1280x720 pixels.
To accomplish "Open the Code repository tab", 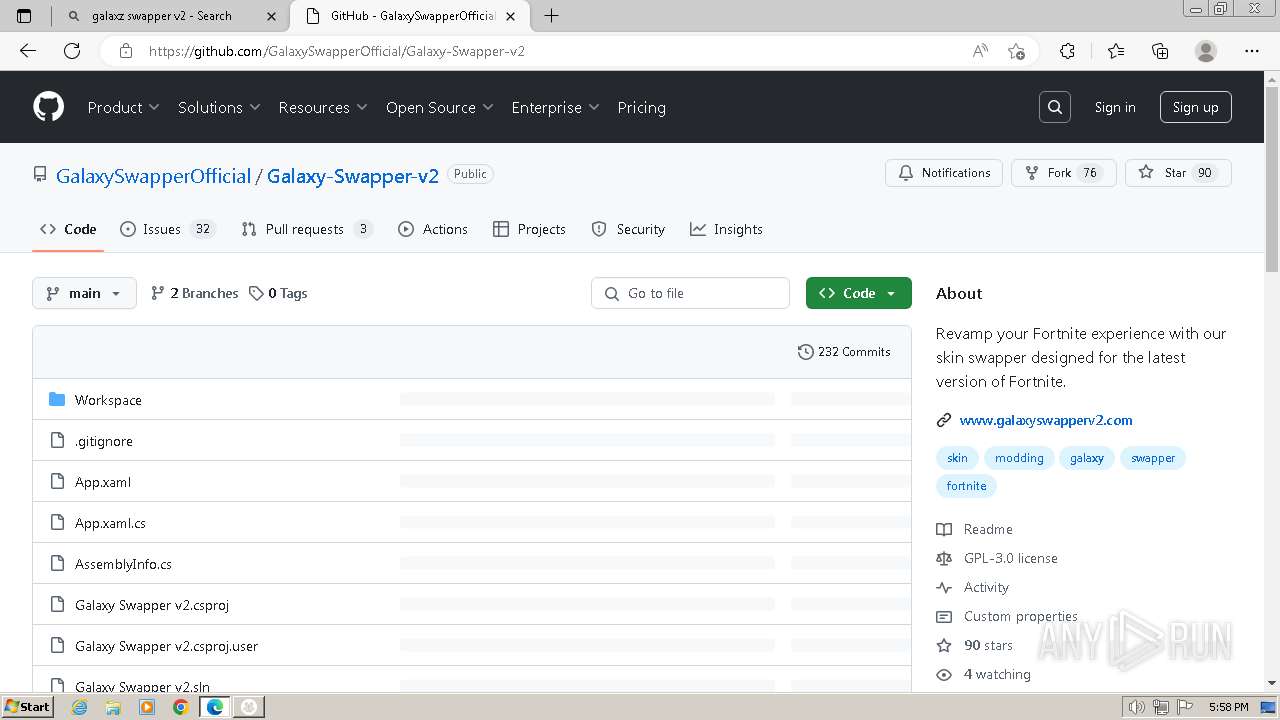I will [x=68, y=229].
